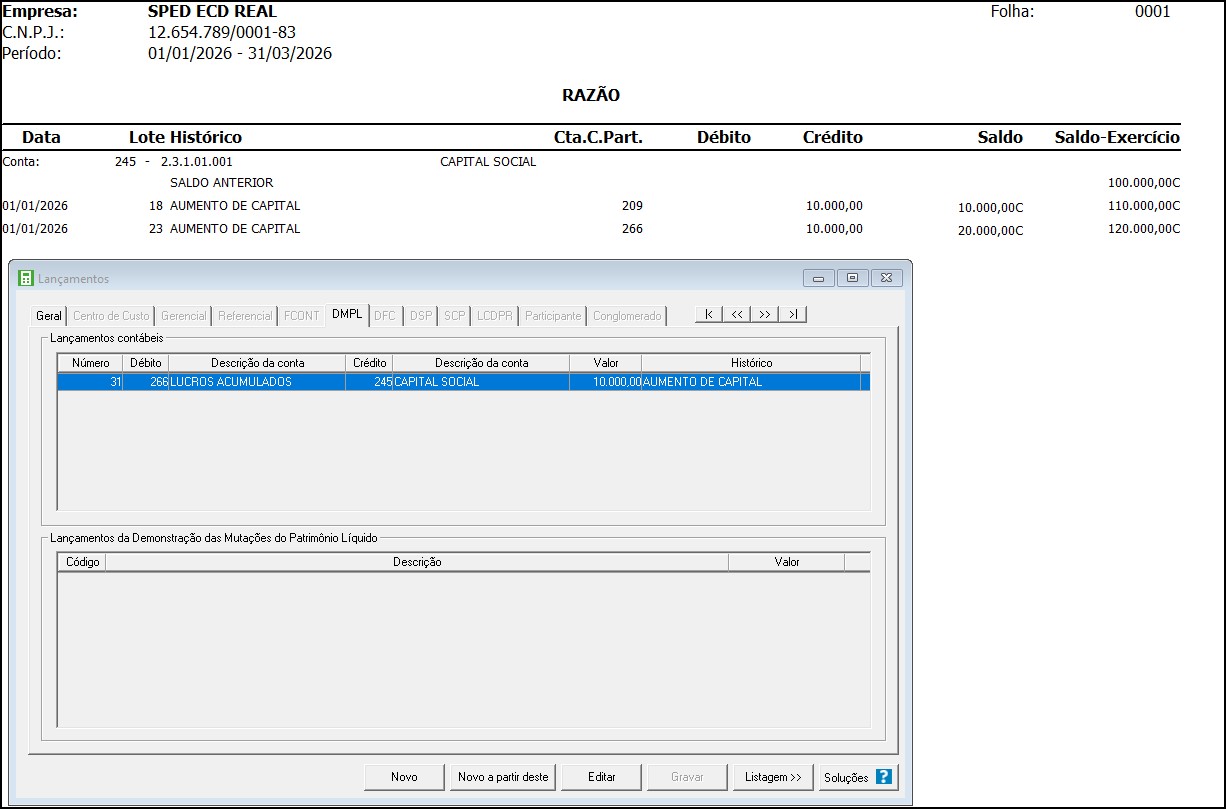This screenshot has width=1226, height=809.
Task: Maximize the Lançamentos window
Action: (x=852, y=278)
